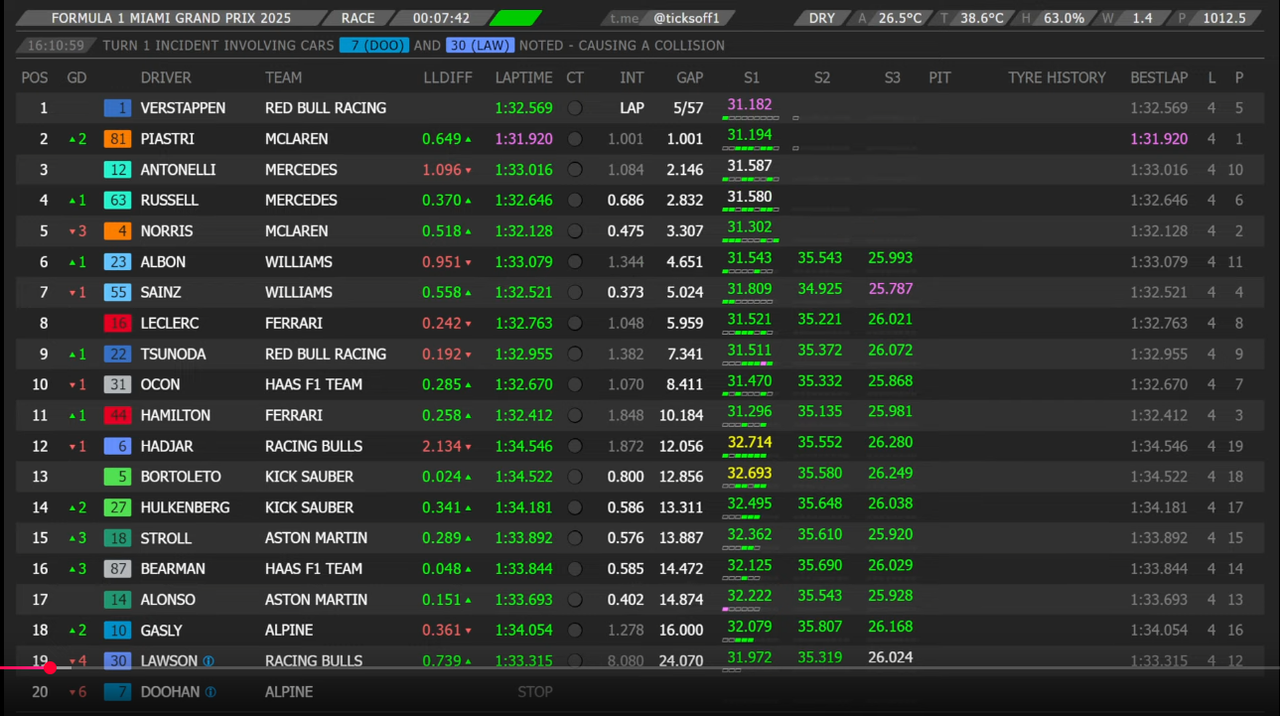
Task: Click the LLDIFF column header
Action: point(448,78)
